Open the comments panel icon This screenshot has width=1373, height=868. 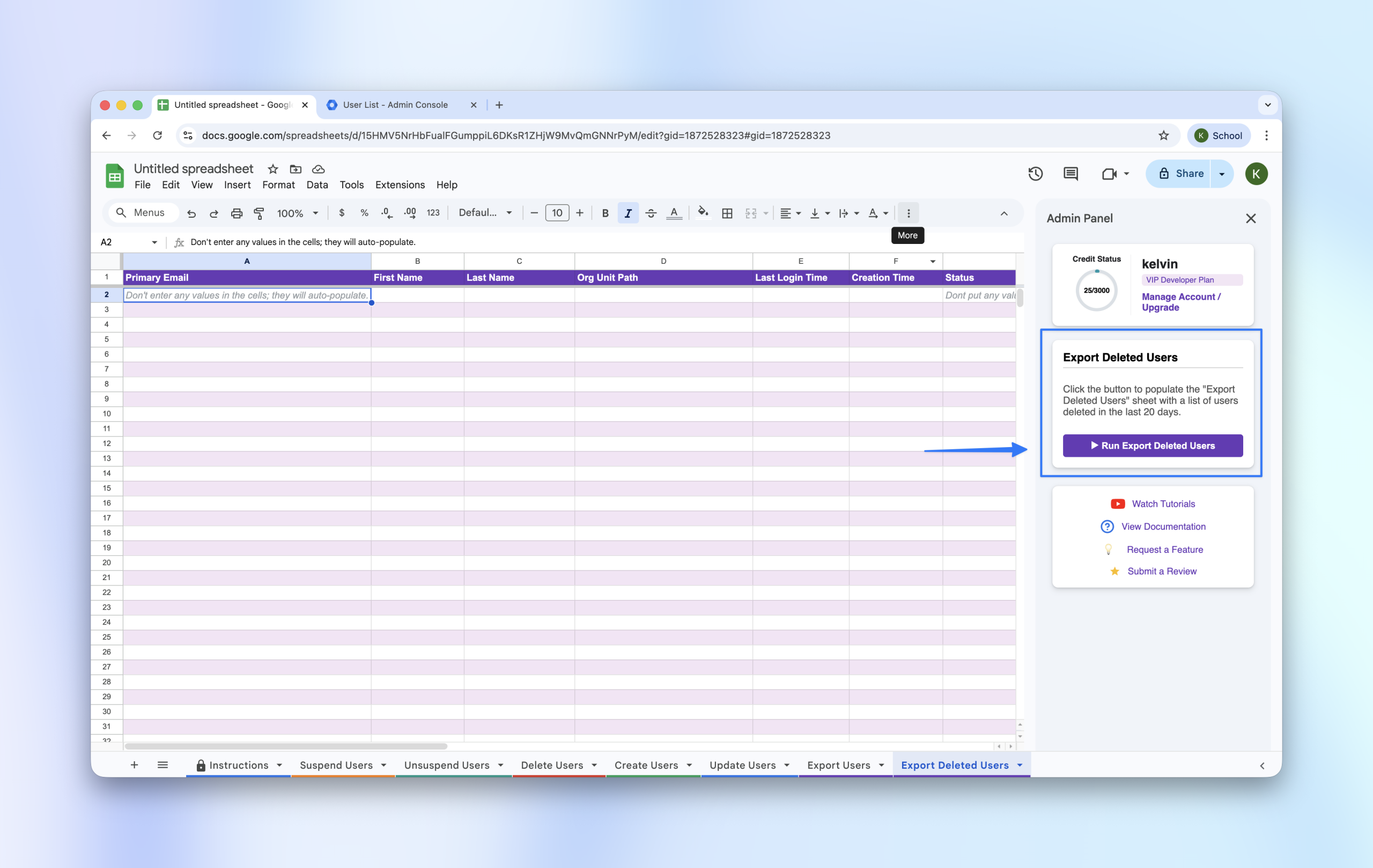[x=1070, y=174]
